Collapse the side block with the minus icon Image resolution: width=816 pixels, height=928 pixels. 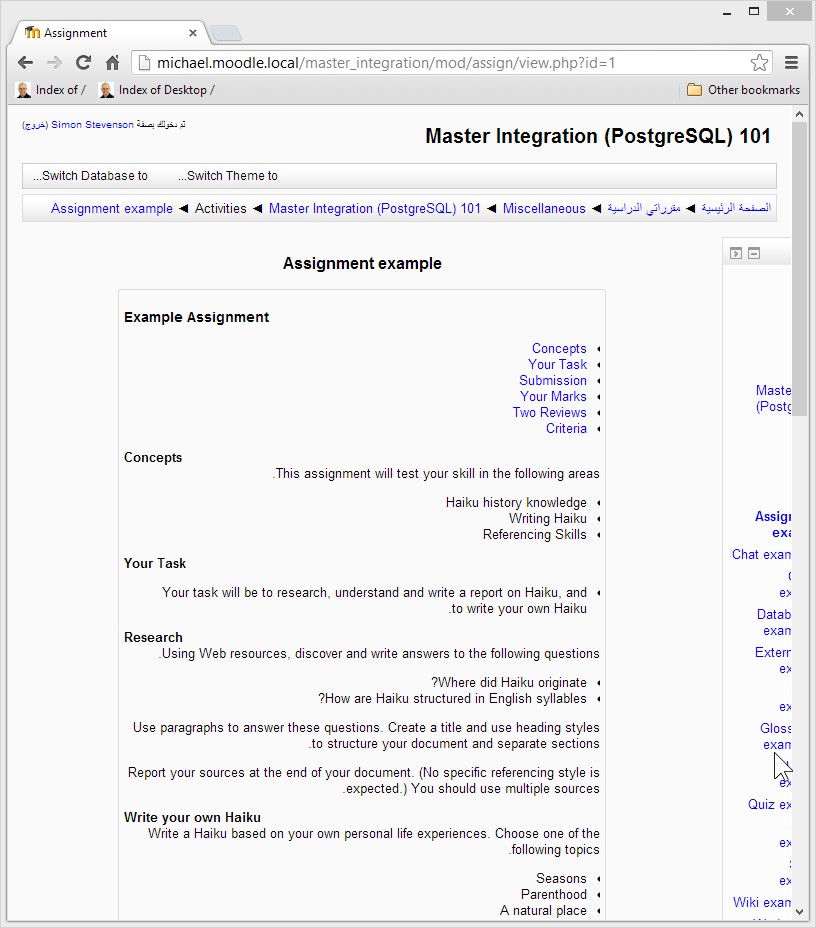[x=754, y=253]
